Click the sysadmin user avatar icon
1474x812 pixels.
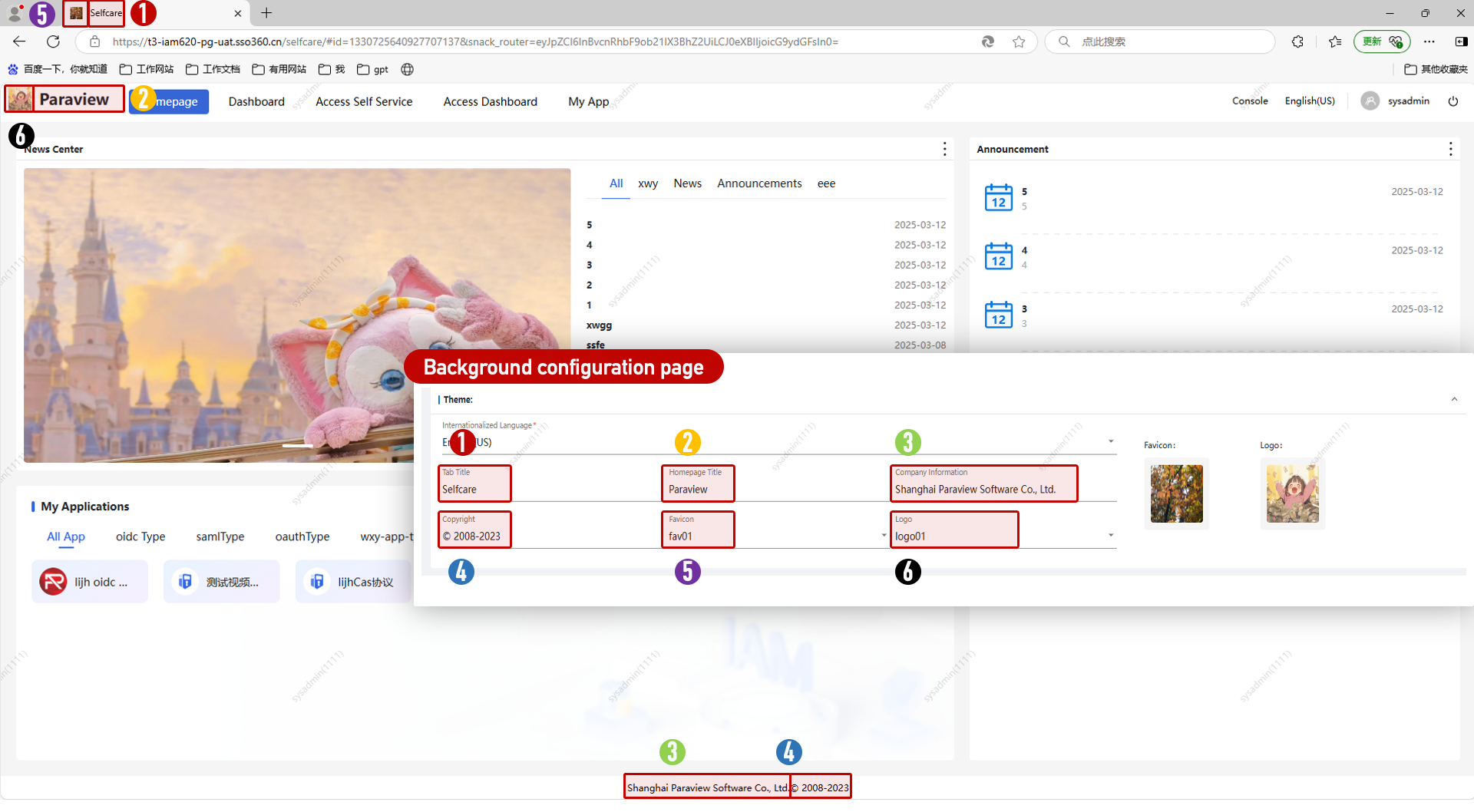(x=1370, y=101)
